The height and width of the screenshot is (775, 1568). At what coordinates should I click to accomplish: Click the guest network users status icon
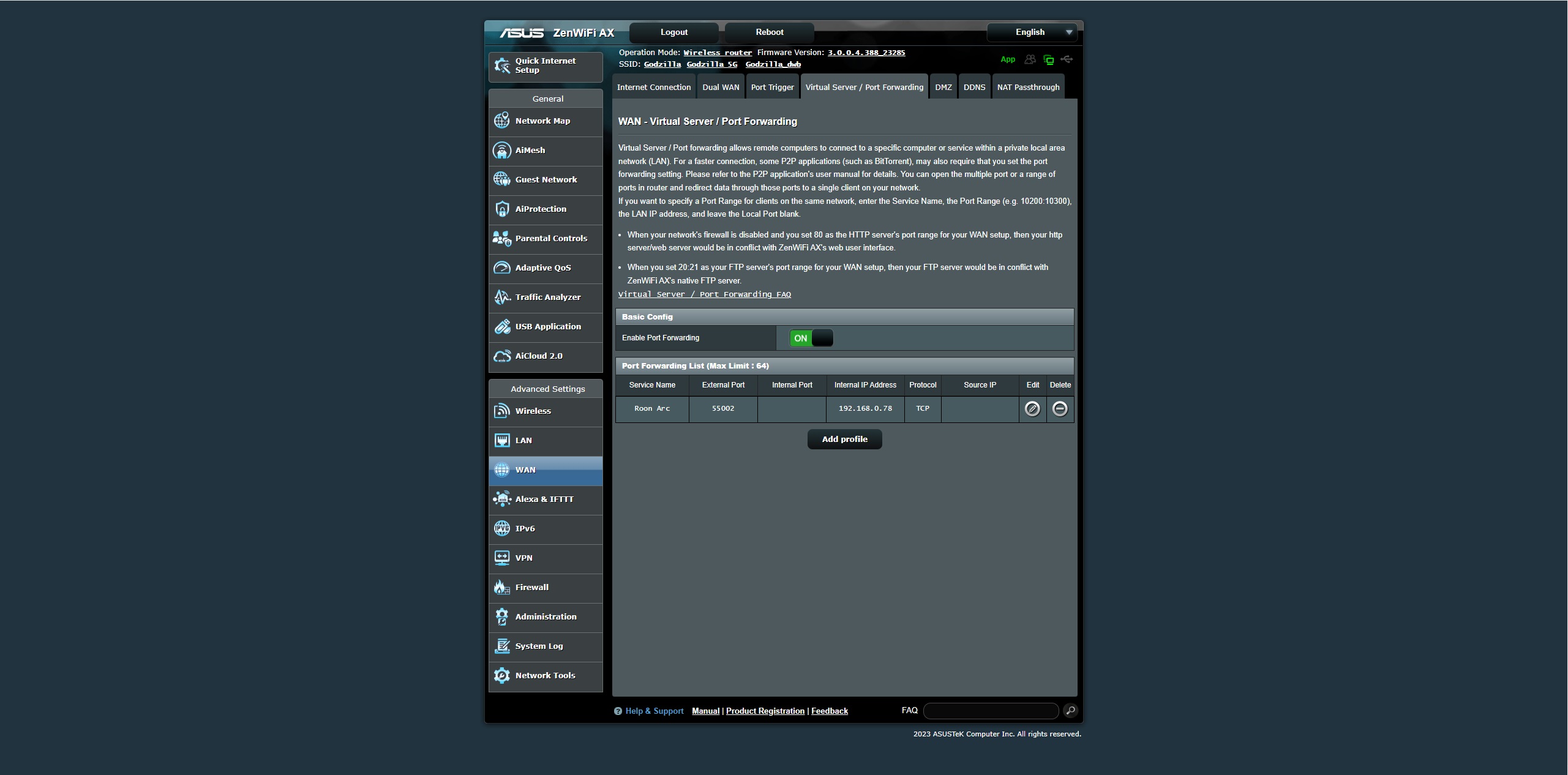[x=1030, y=59]
